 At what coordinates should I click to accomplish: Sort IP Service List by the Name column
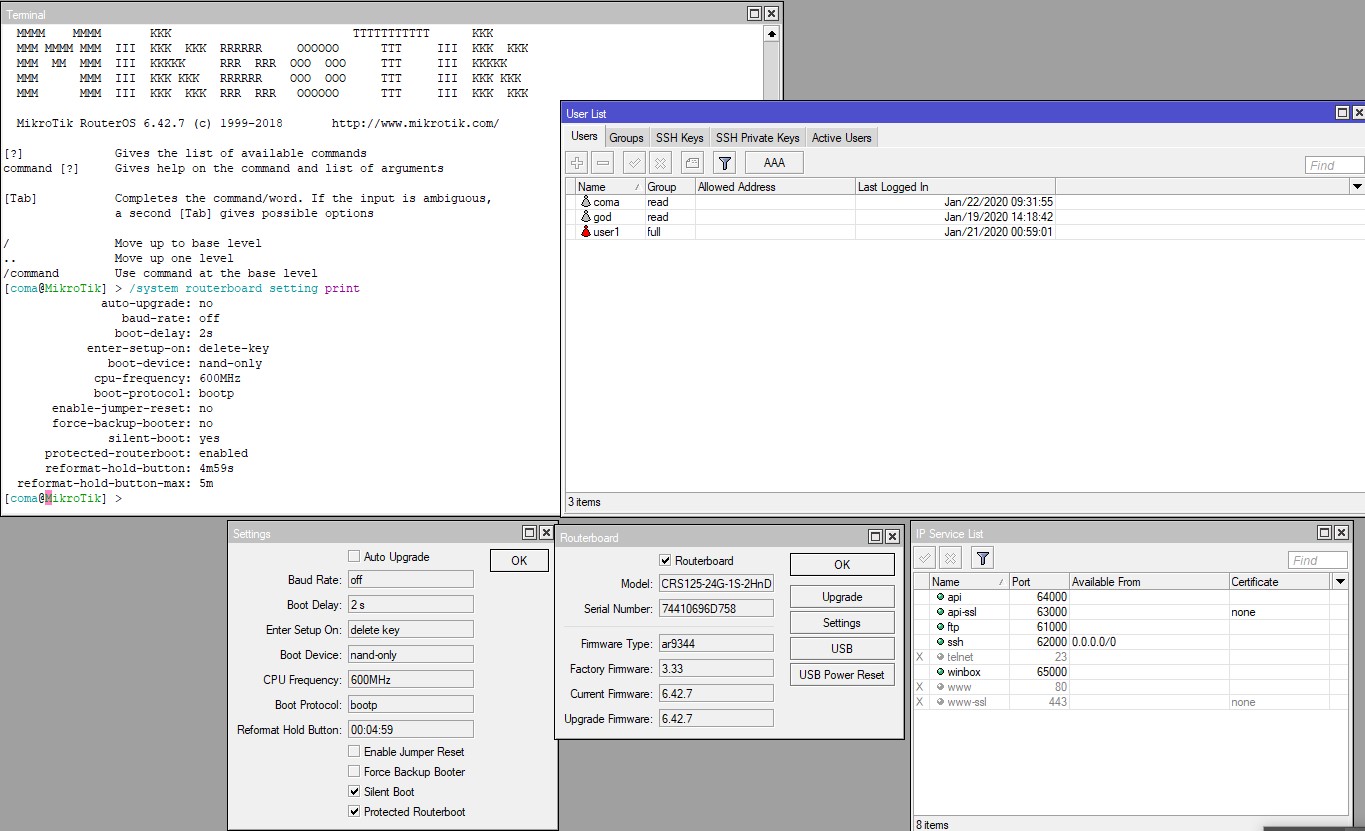(x=968, y=581)
